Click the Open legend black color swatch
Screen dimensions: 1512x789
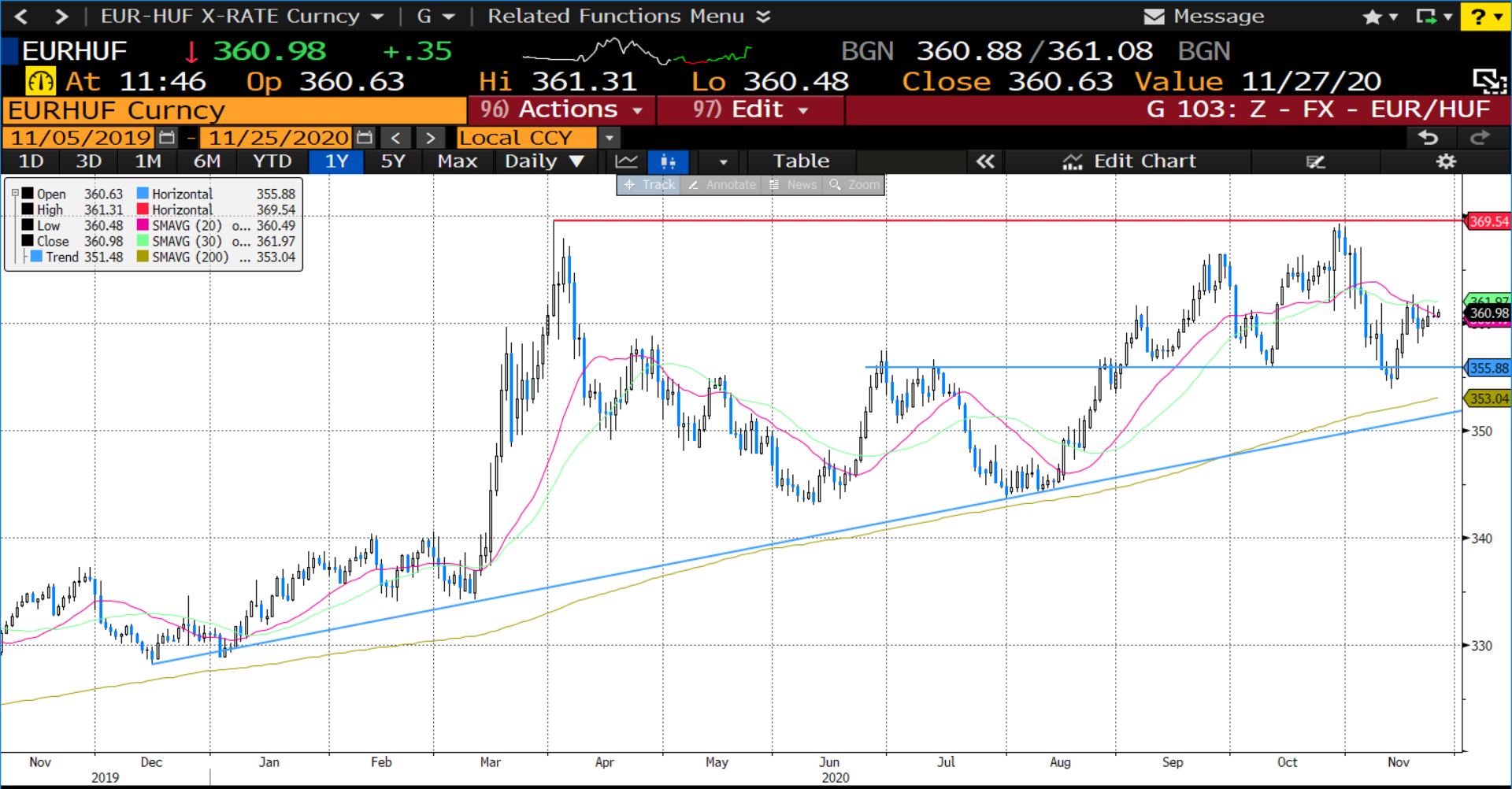[28, 194]
